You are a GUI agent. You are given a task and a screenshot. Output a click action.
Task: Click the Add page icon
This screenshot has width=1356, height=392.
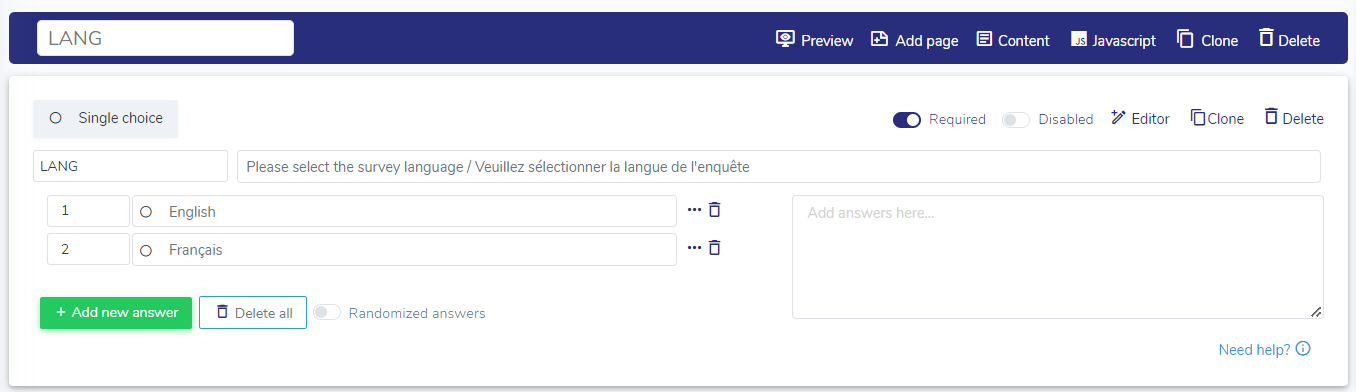pos(880,39)
